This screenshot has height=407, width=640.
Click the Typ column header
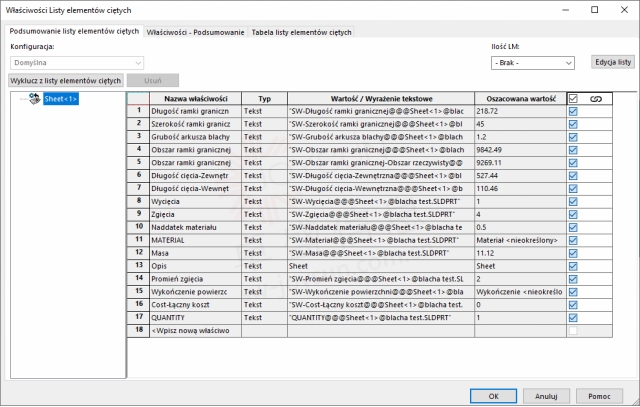point(264,99)
